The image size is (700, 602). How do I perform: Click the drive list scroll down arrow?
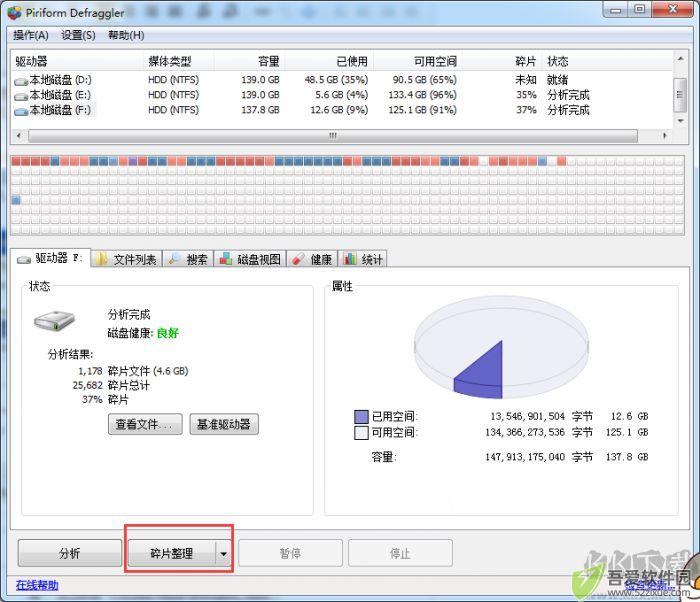[680, 121]
